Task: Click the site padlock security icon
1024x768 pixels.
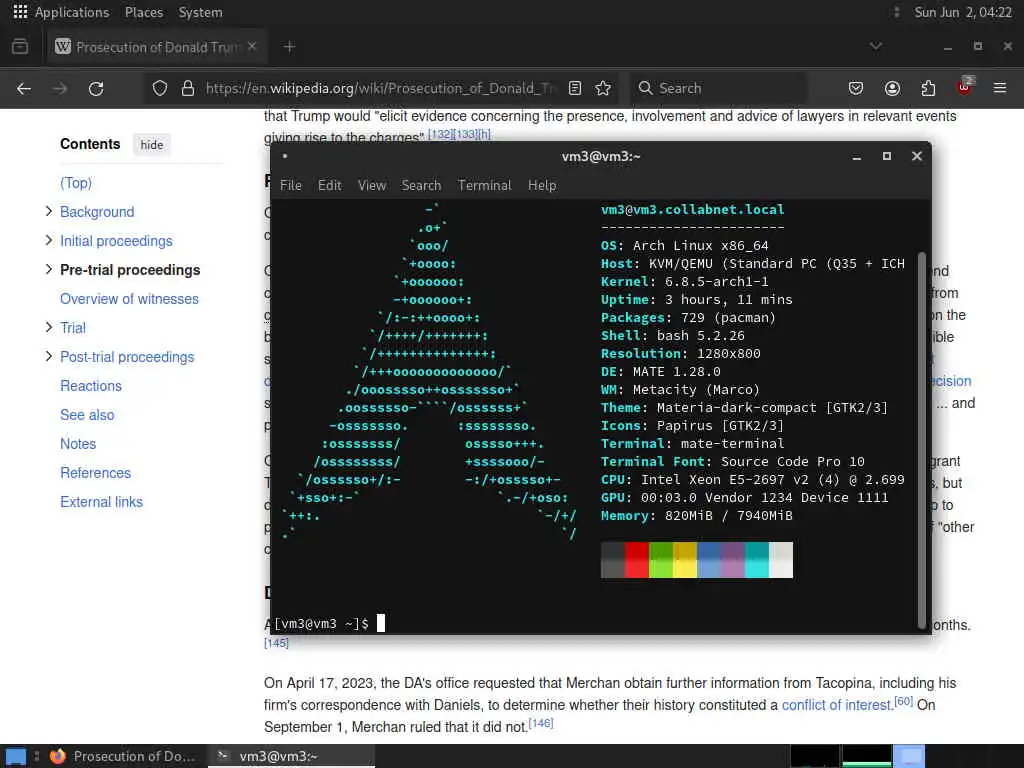Action: [x=188, y=88]
